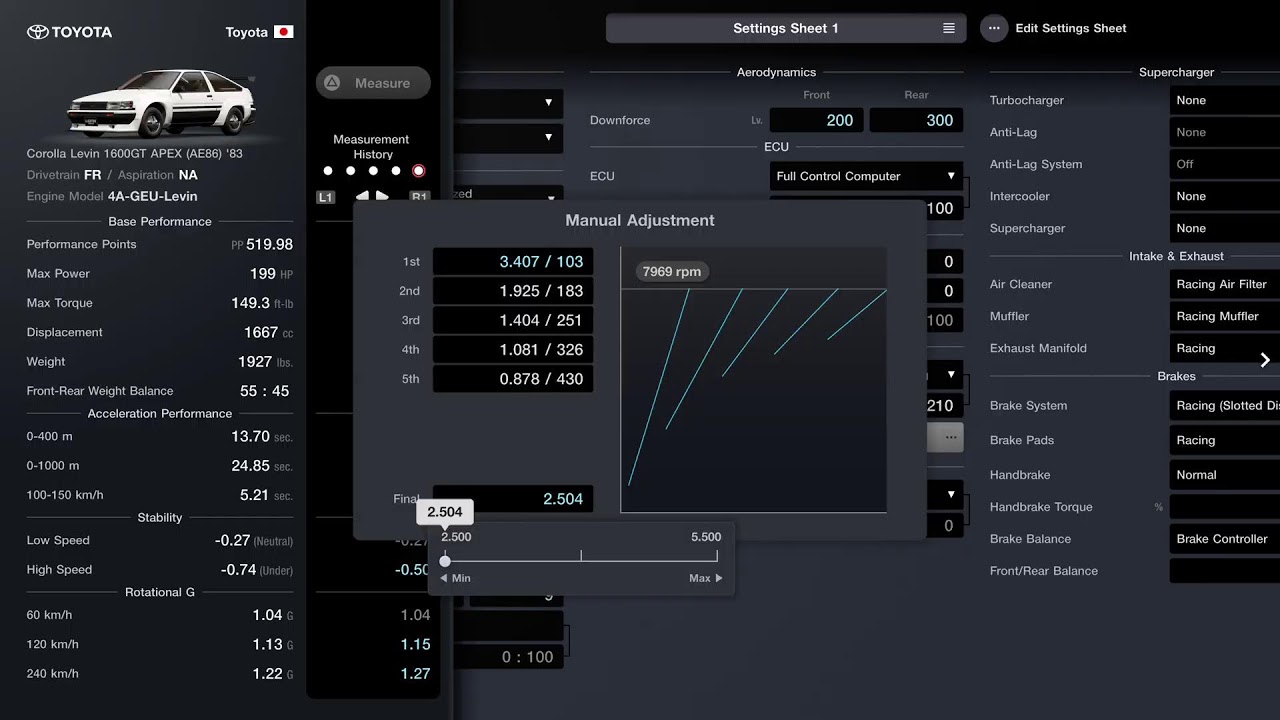
Task: Click the left arrow under Measurement History
Action: pos(362,196)
